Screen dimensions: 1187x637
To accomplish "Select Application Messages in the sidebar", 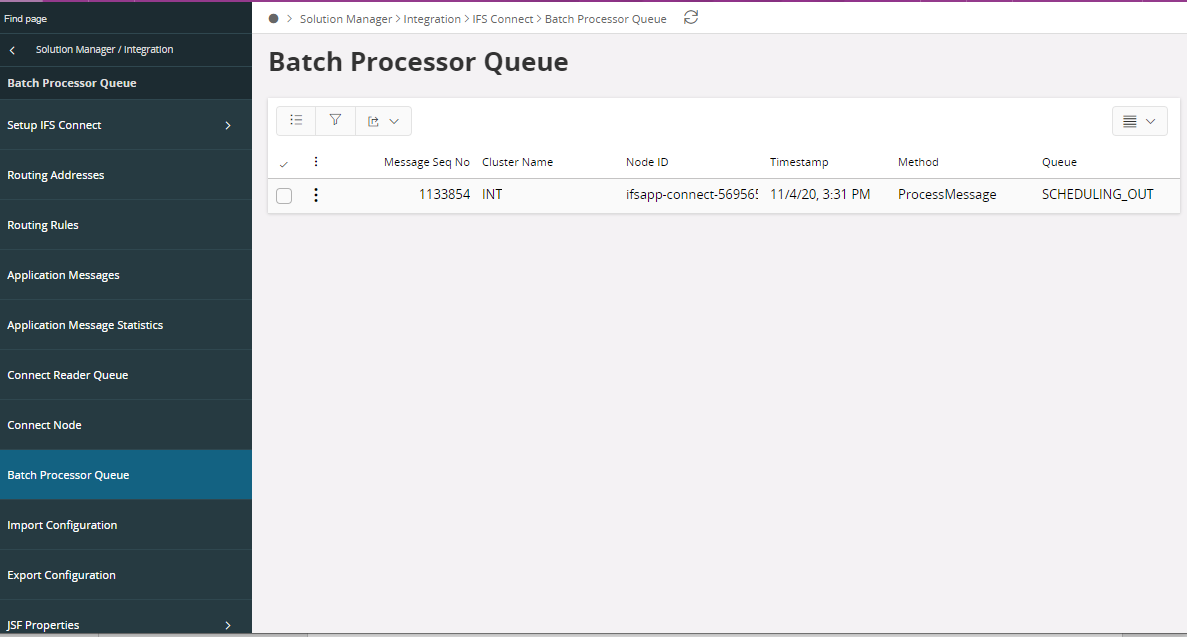I will 63,275.
